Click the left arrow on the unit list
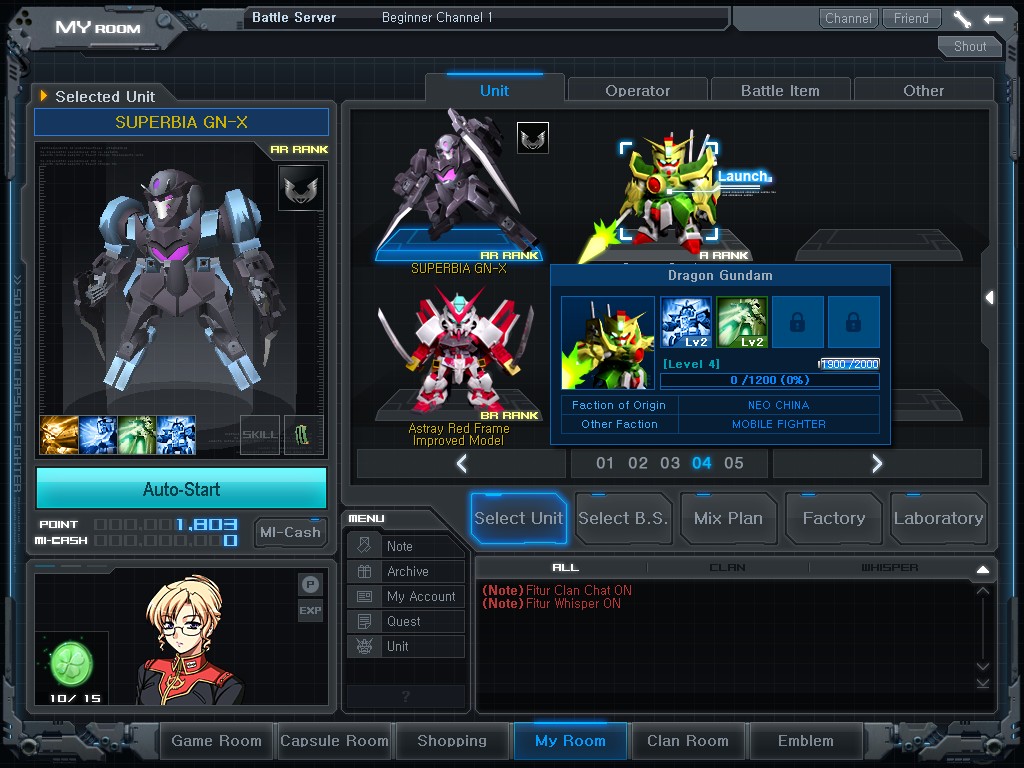Image resolution: width=1024 pixels, height=768 pixels. coord(459,463)
